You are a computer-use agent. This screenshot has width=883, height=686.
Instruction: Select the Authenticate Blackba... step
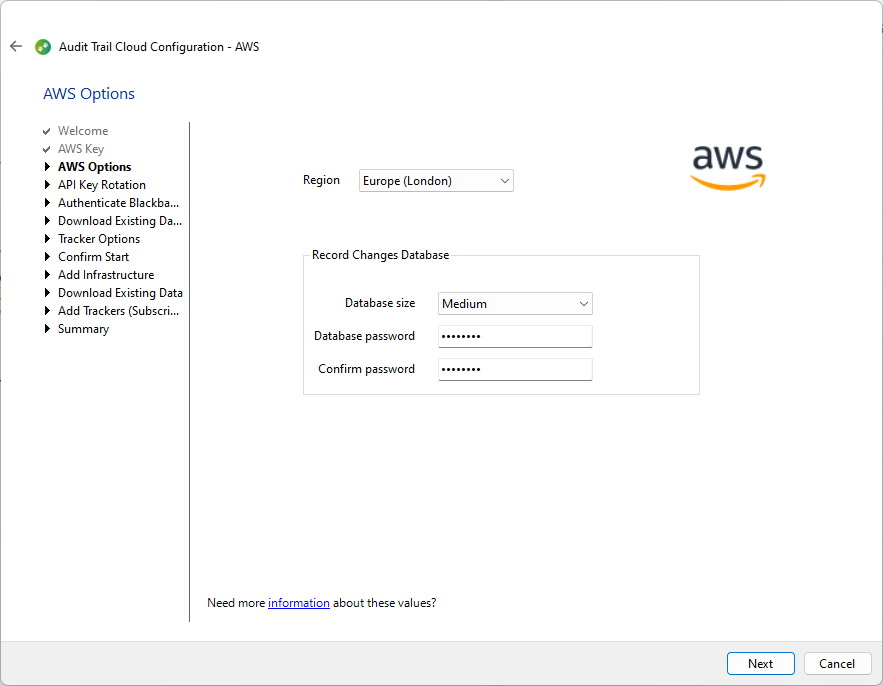click(118, 203)
